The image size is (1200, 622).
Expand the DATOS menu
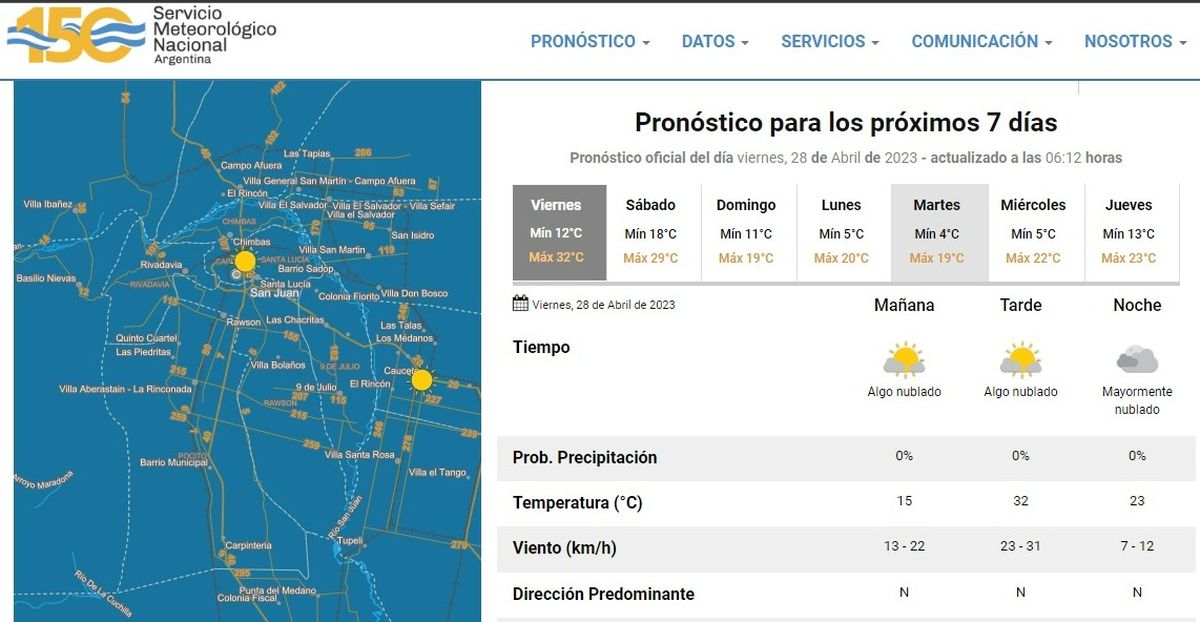pyautogui.click(x=715, y=41)
